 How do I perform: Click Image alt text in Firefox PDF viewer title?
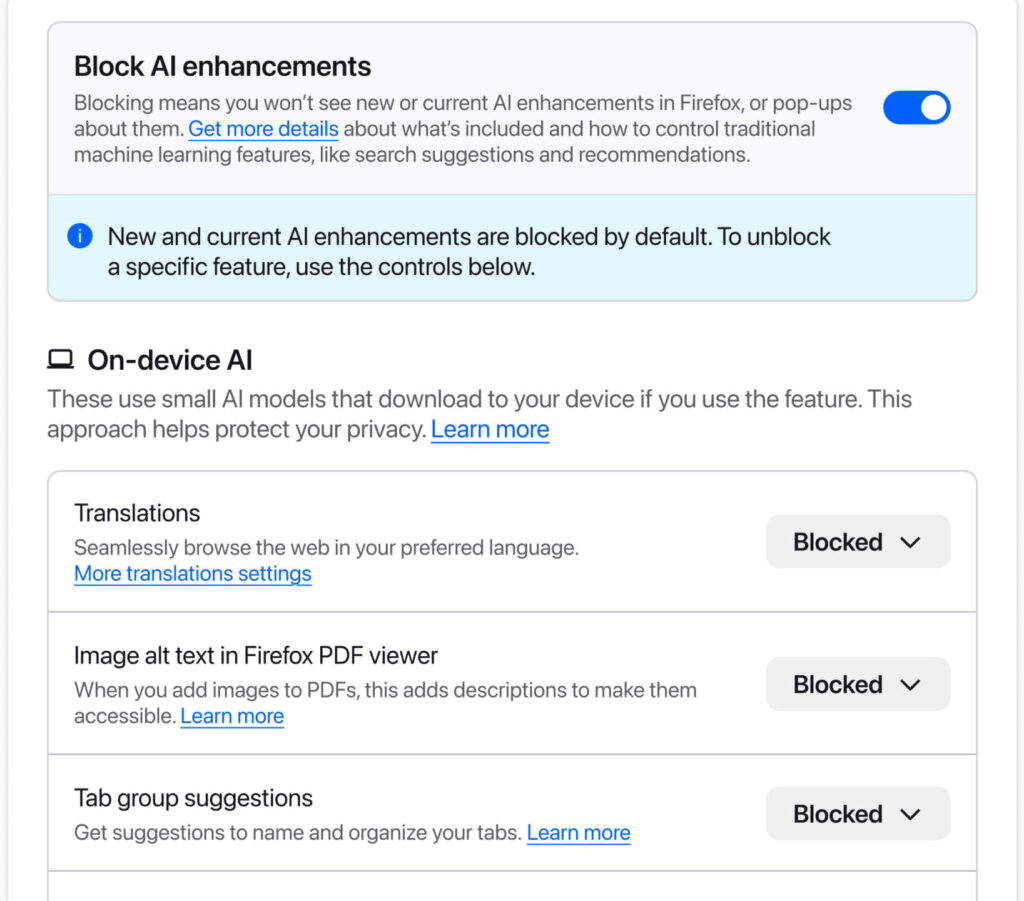256,656
